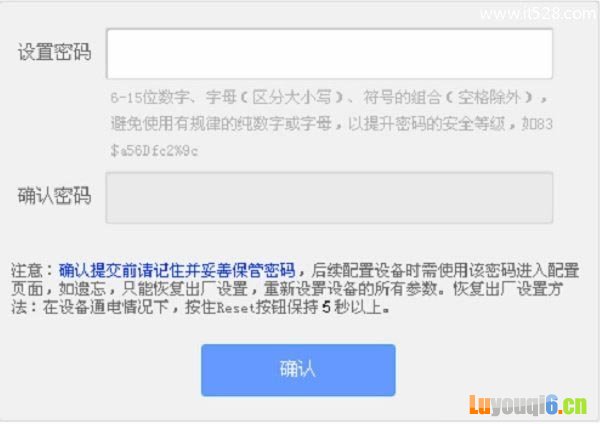Select the 设置密码 label text

(54, 52)
